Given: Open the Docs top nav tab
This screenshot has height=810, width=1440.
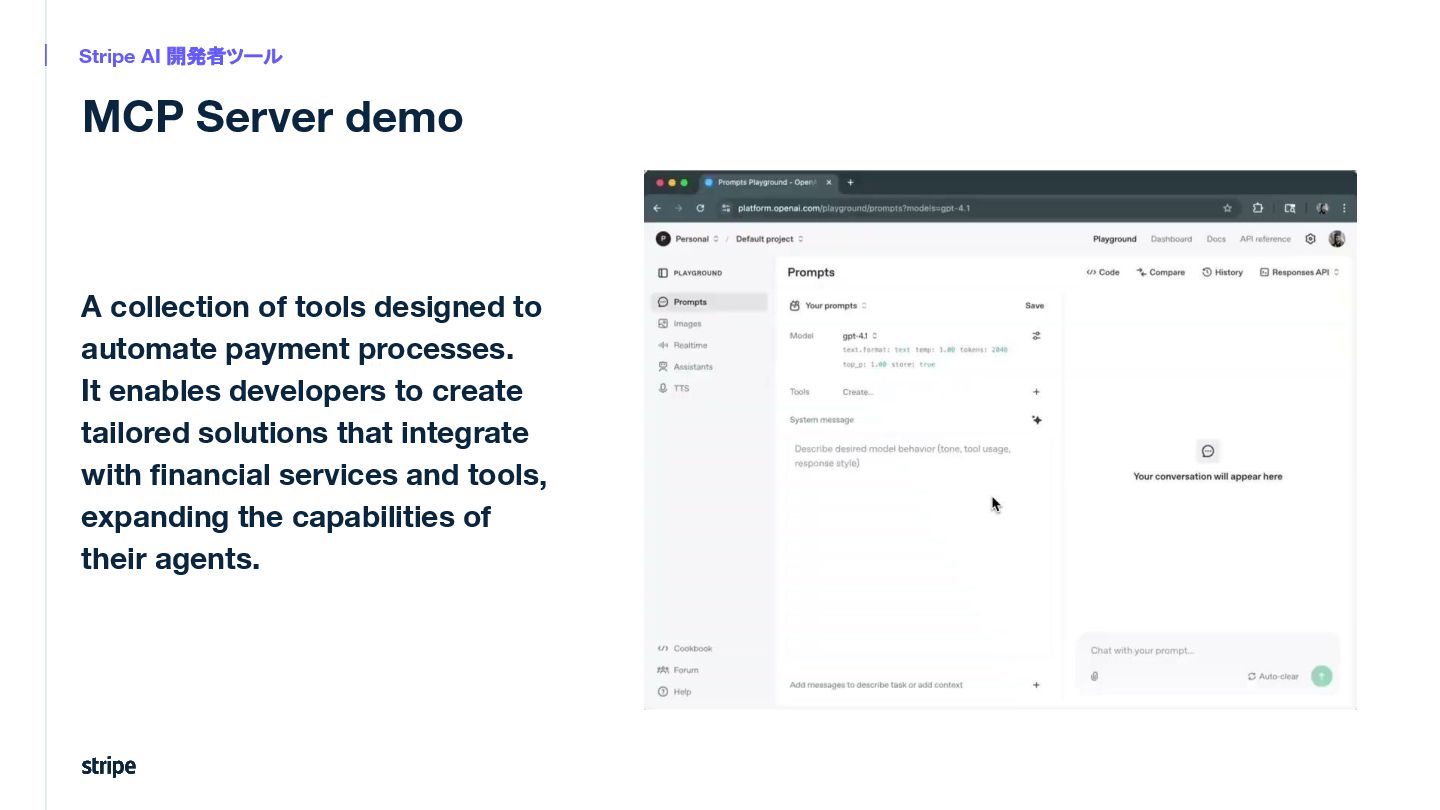Looking at the screenshot, I should [1216, 239].
